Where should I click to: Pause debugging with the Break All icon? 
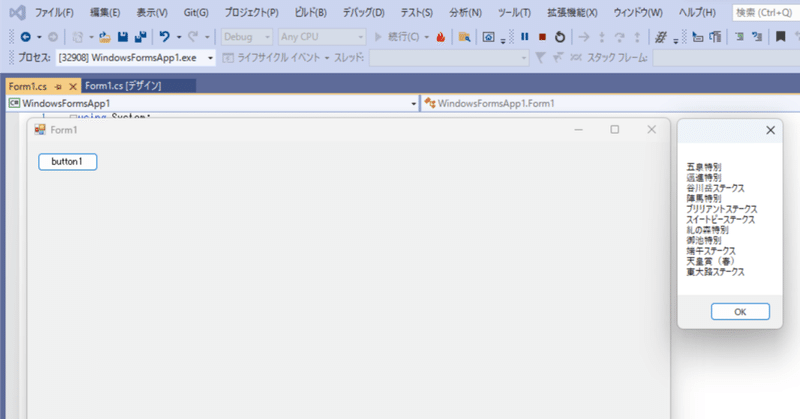click(x=524, y=37)
